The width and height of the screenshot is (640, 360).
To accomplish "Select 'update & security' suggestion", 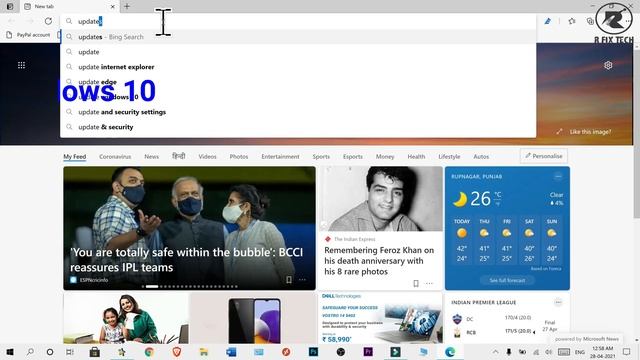I will click(298, 127).
